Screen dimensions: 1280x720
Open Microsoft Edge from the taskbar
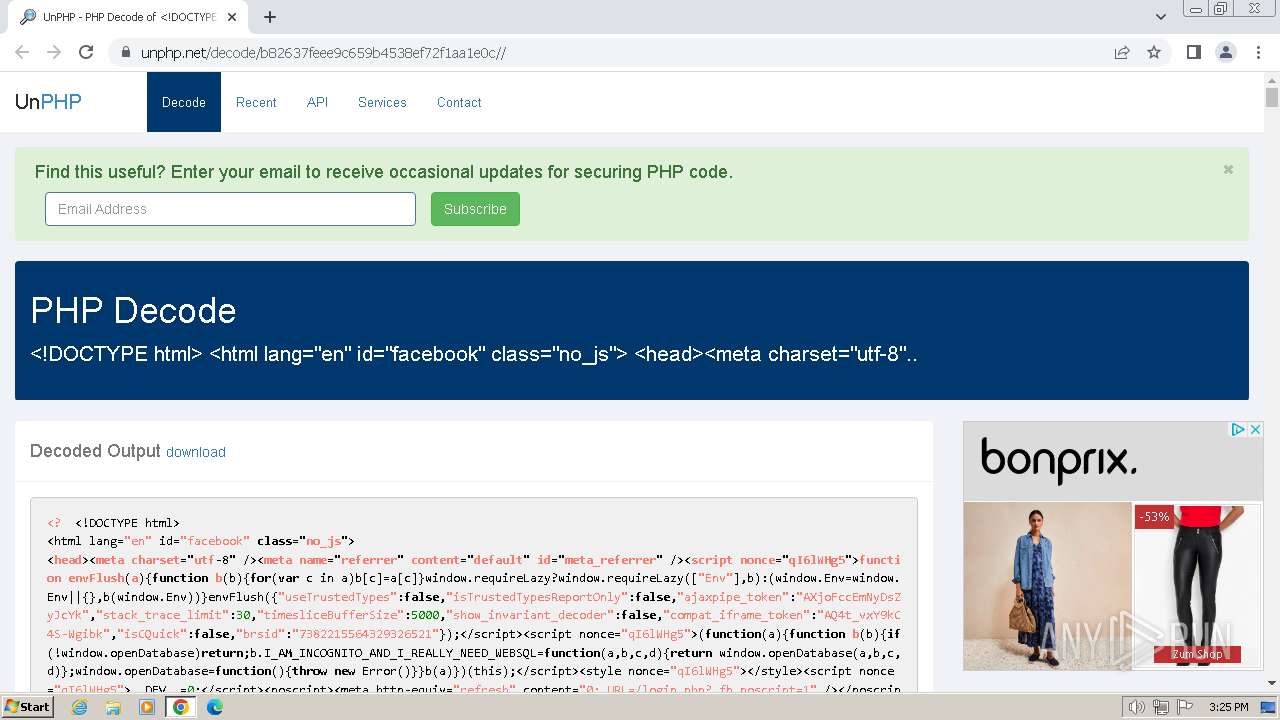point(215,707)
